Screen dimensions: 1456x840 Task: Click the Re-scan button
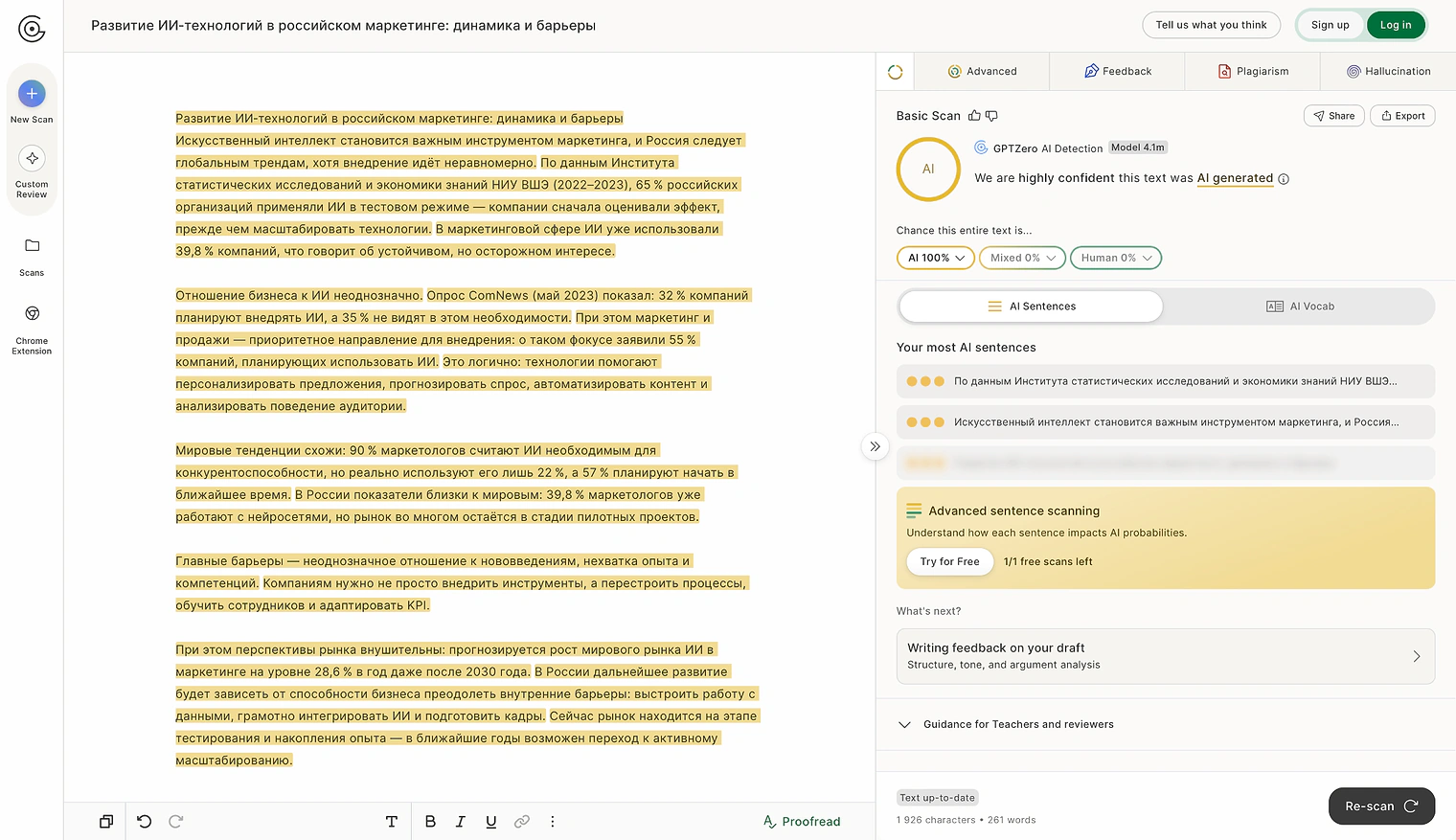tap(1381, 806)
